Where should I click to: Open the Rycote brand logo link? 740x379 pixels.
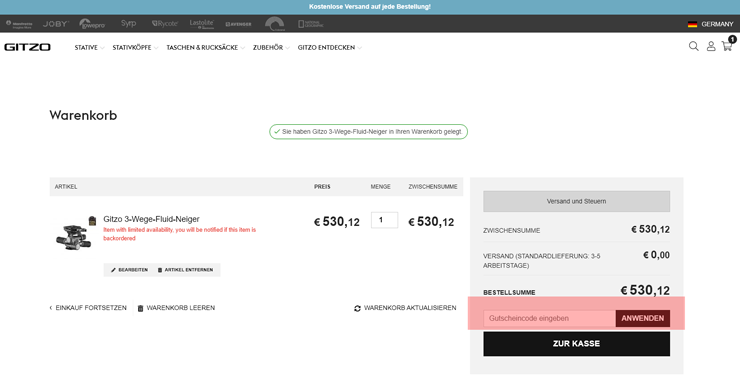coord(165,24)
